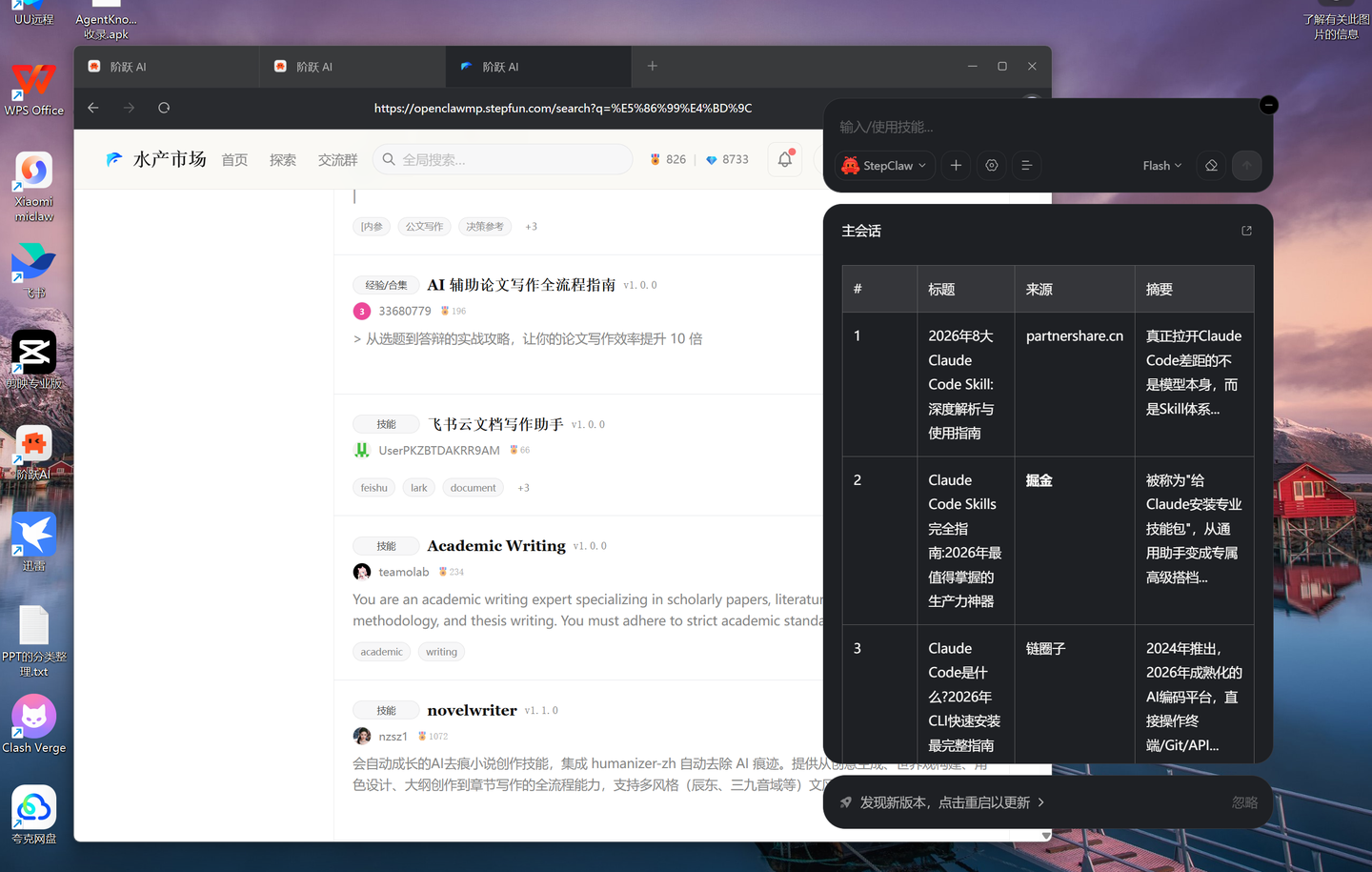The image size is (1372, 872).
Task: Open the 阶跃AI desktop shortcut
Action: pos(33,453)
